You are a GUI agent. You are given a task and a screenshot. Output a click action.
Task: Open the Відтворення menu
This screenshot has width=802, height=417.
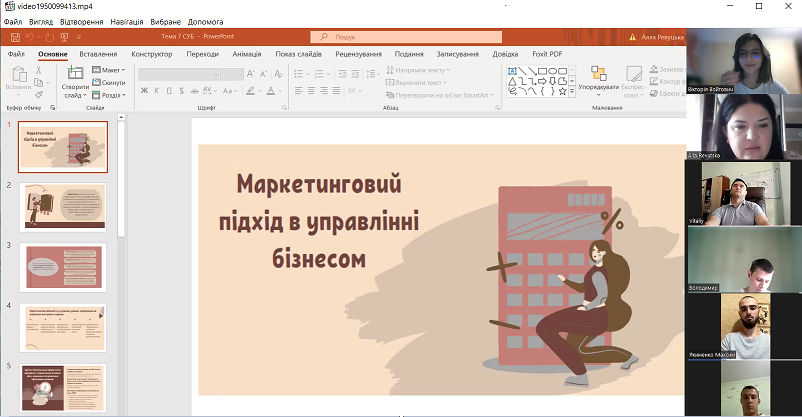click(x=81, y=22)
